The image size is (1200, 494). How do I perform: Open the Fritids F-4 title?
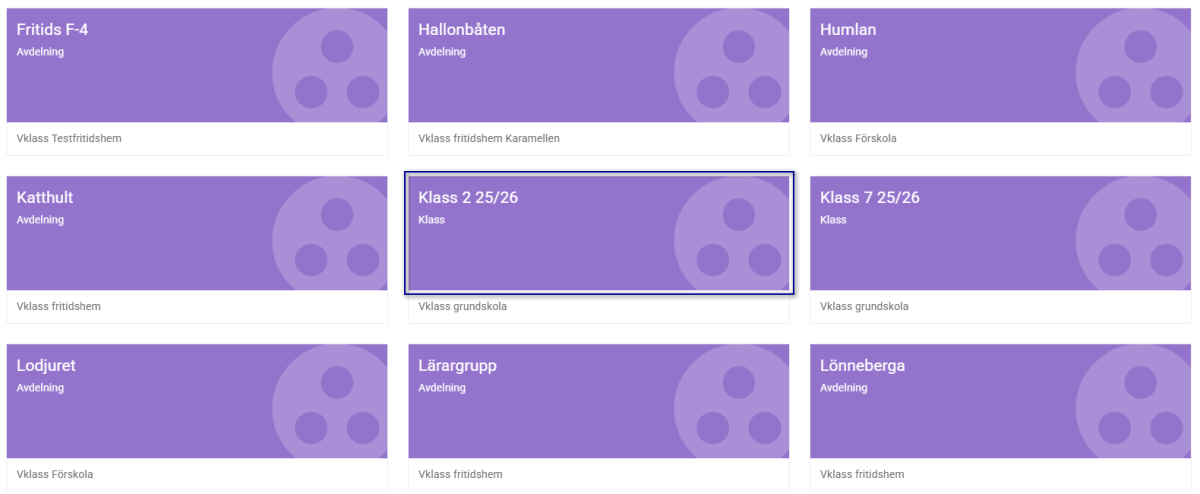click(53, 30)
